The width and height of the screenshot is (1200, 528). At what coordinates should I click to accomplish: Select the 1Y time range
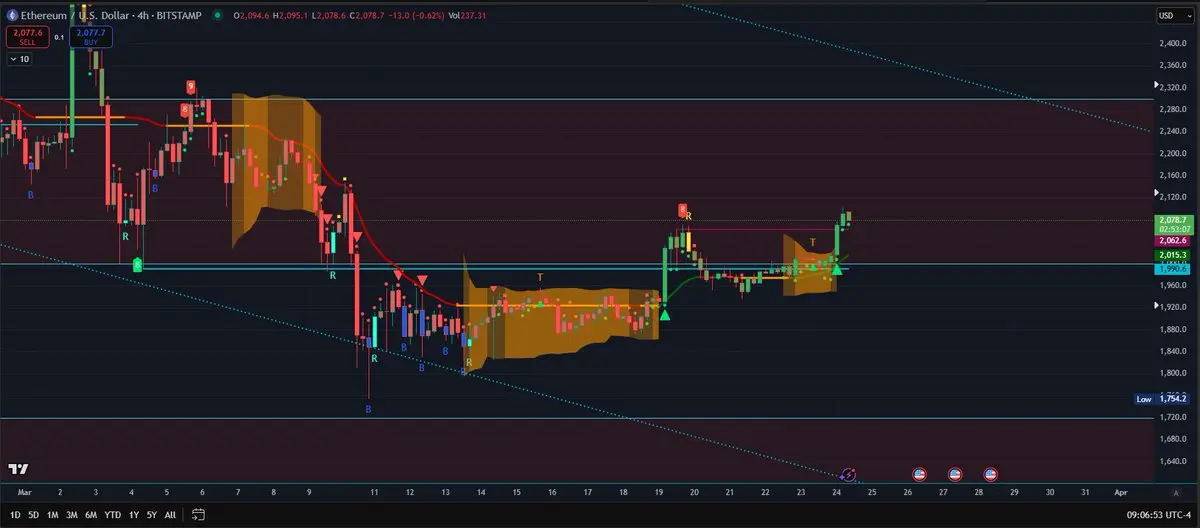(x=134, y=515)
